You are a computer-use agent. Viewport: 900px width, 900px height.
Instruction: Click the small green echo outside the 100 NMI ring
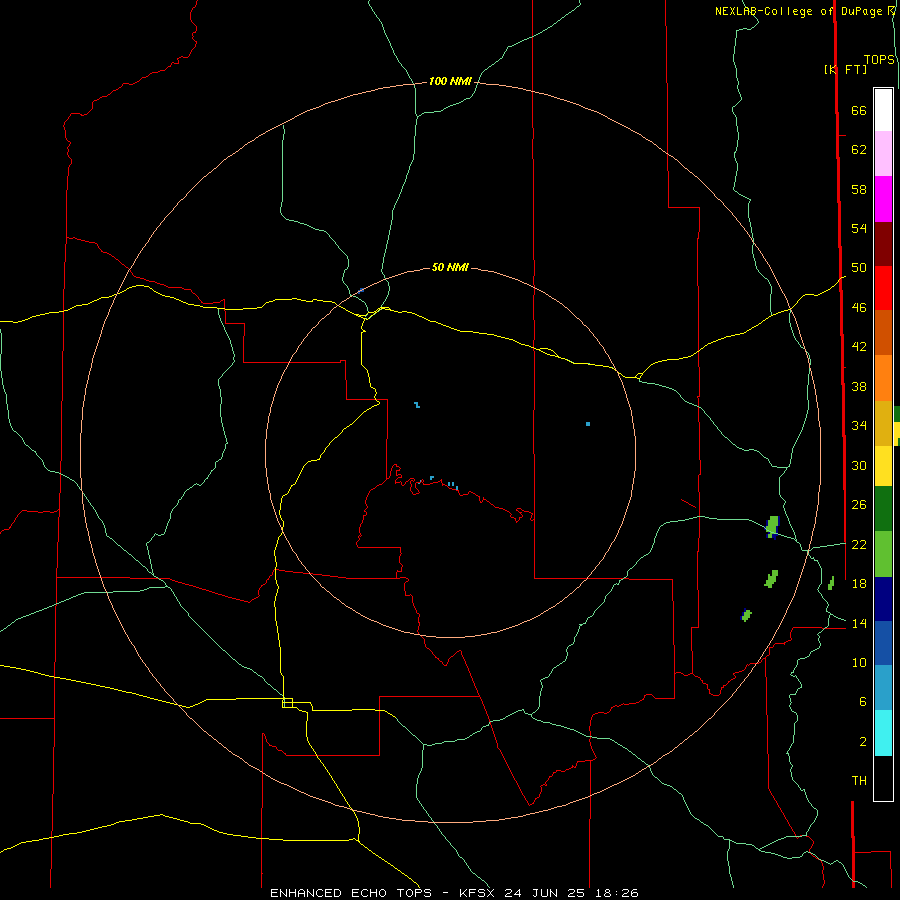tap(831, 583)
